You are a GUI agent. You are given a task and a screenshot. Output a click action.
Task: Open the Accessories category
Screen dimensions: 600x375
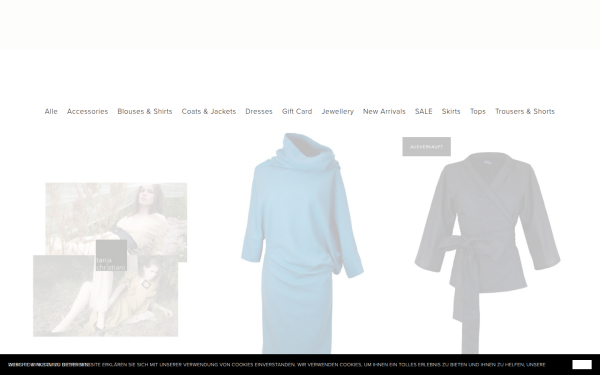(x=87, y=111)
